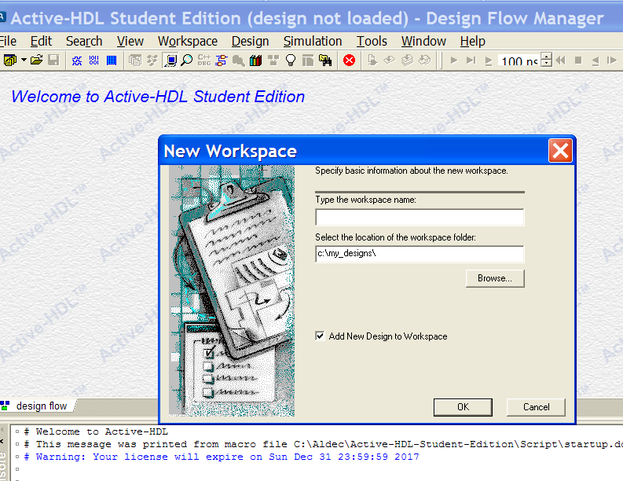Open the dropdown arrow beside the new workspace icon
Image resolution: width=623 pixels, height=481 pixels.
pyautogui.click(x=24, y=60)
